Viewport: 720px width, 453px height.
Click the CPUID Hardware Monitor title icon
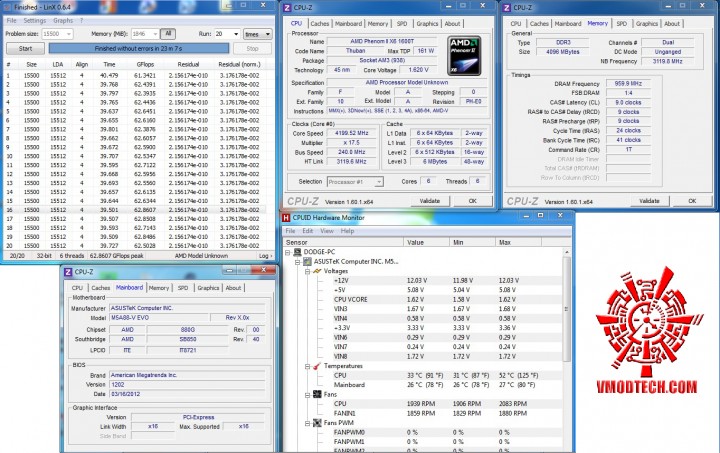tap(286, 218)
